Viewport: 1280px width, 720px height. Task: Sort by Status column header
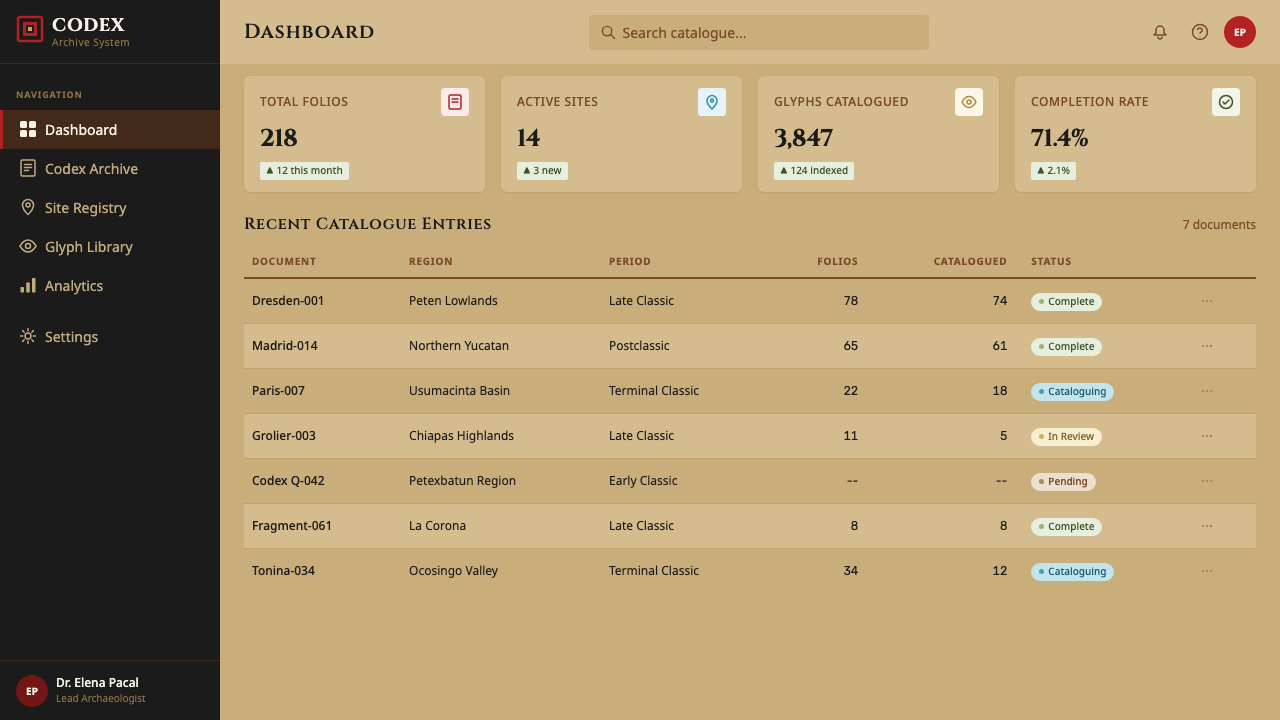point(1051,261)
